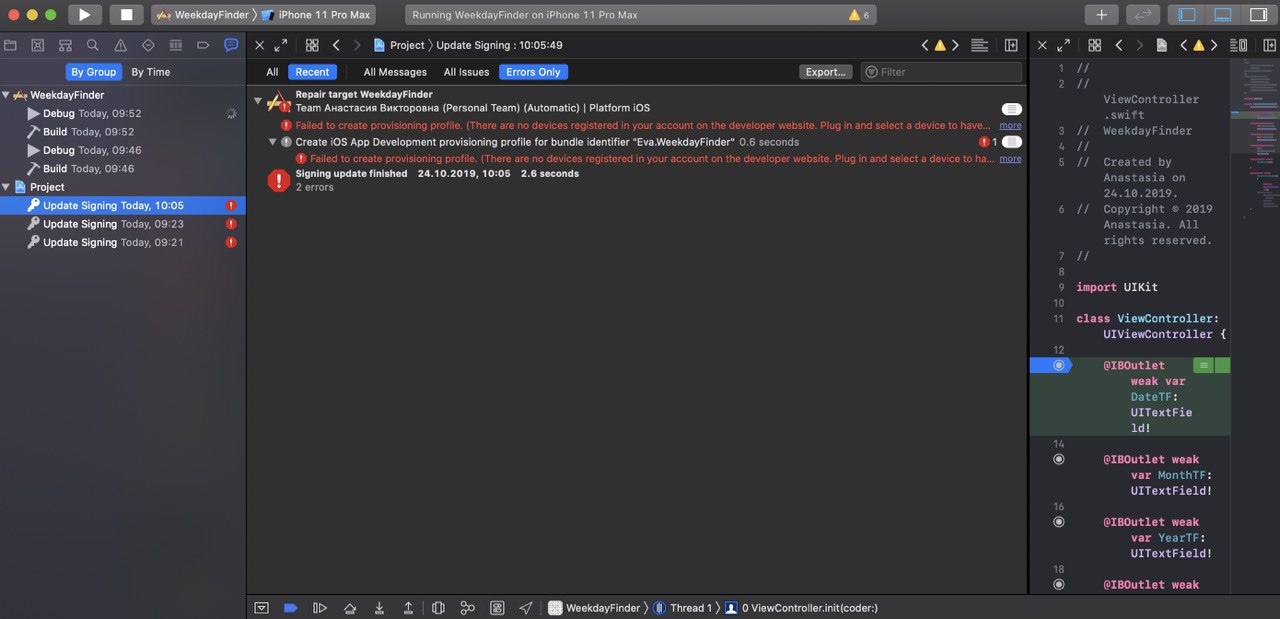Select the All Messages filter
This screenshot has width=1280, height=619.
tap(395, 72)
